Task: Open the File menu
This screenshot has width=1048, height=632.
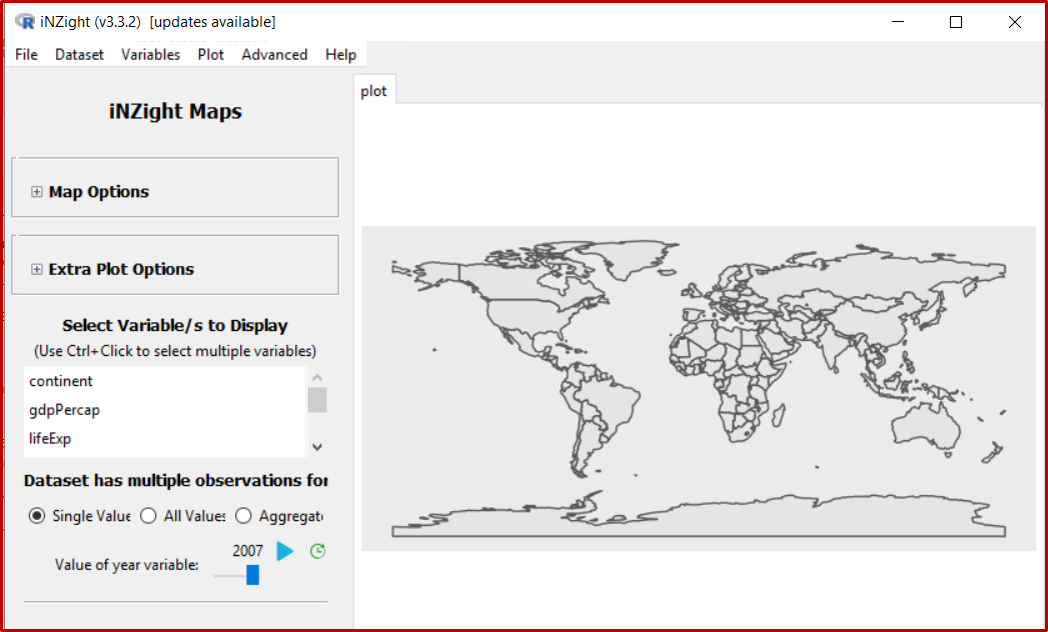Action: [25, 55]
